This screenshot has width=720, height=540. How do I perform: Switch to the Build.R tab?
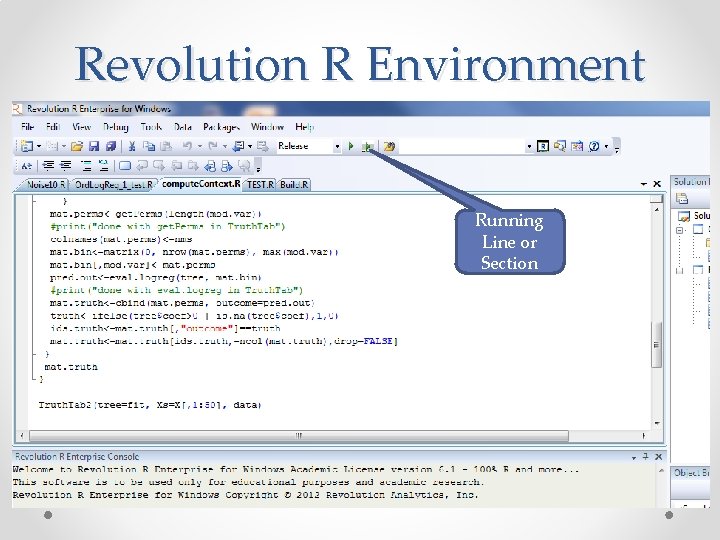[x=294, y=185]
